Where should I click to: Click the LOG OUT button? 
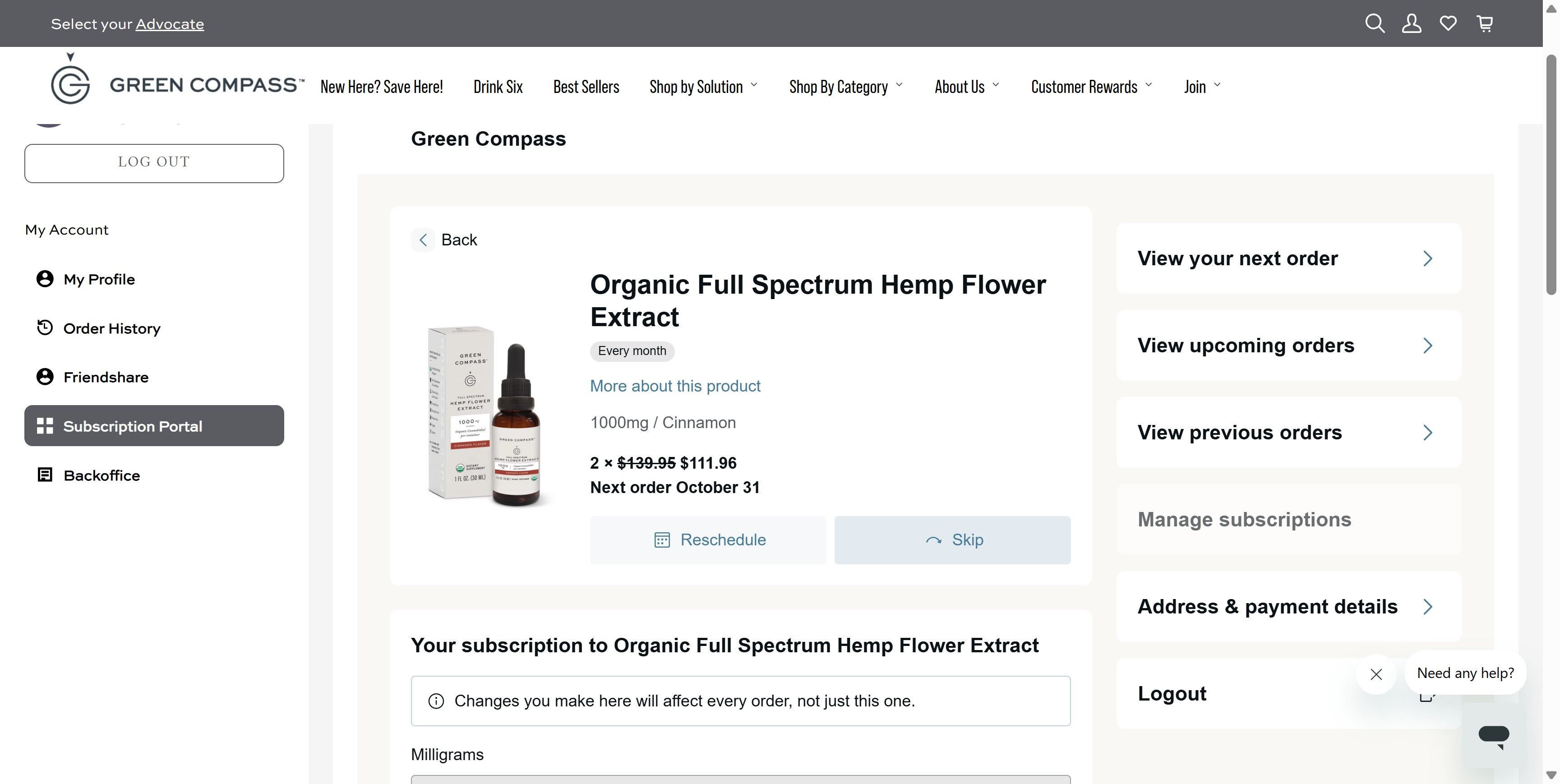coord(154,163)
